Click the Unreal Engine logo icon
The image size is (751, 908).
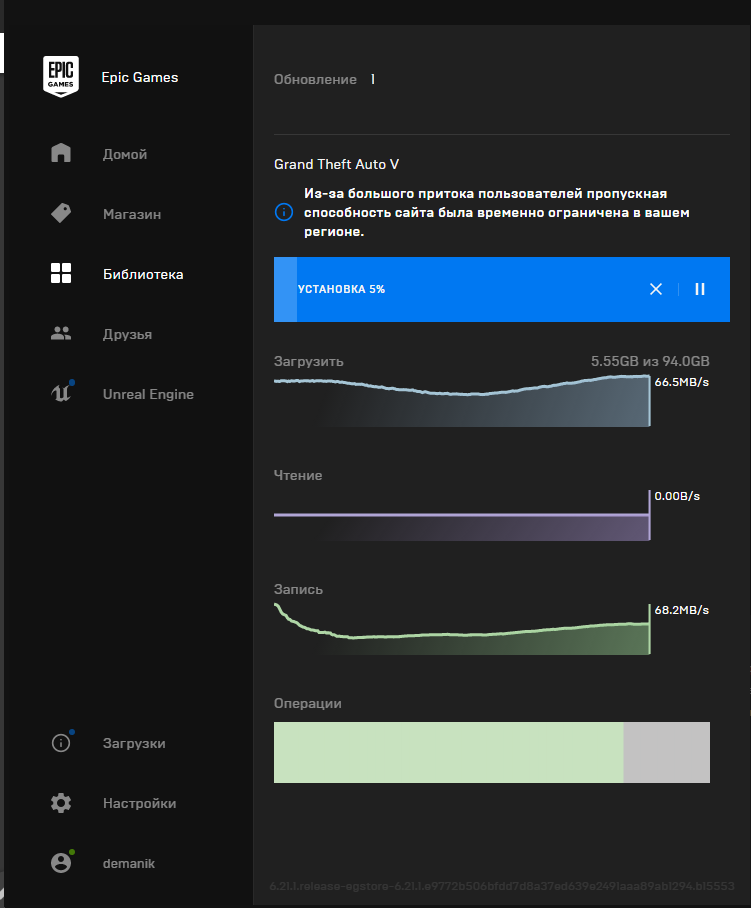click(x=61, y=394)
